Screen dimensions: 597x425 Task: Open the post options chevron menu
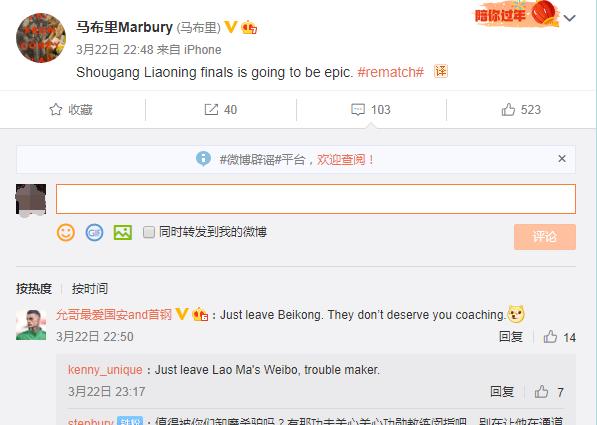tap(569, 18)
